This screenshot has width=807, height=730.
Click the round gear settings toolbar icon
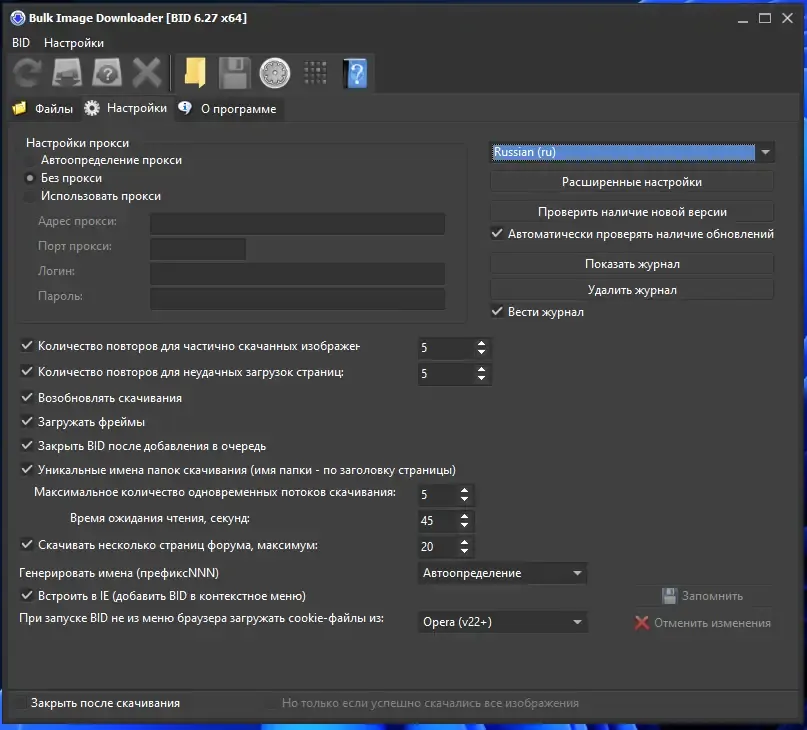click(275, 73)
